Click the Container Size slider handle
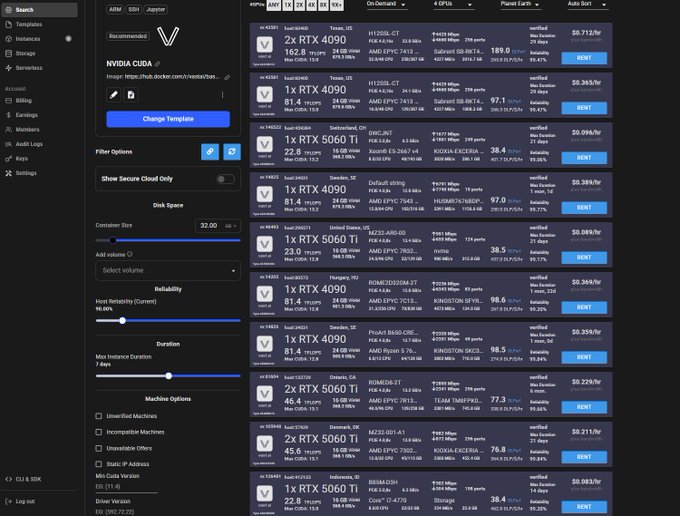The image size is (680, 516). point(113,240)
